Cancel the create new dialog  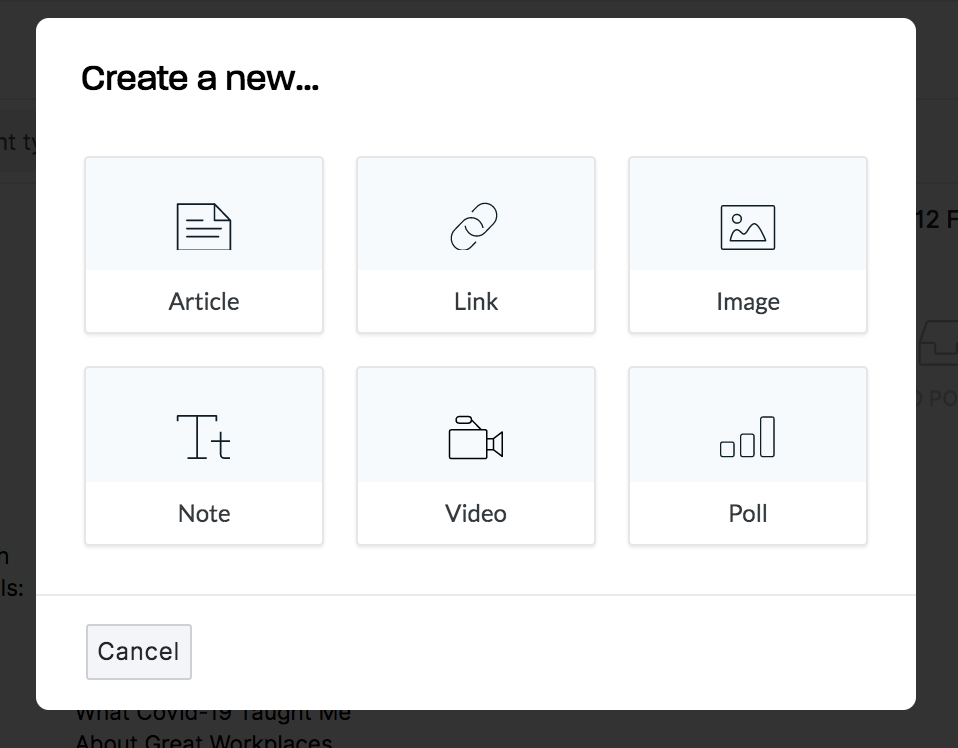coord(139,651)
